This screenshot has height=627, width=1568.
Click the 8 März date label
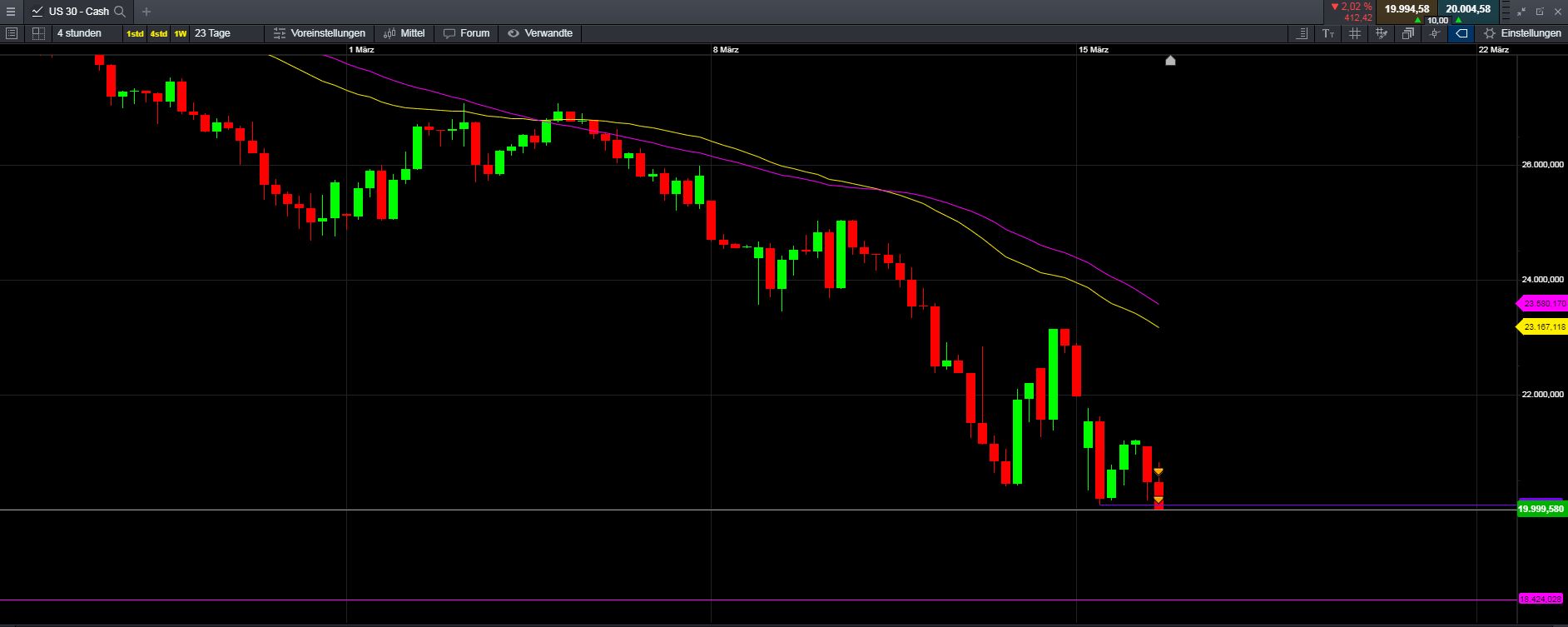(726, 50)
